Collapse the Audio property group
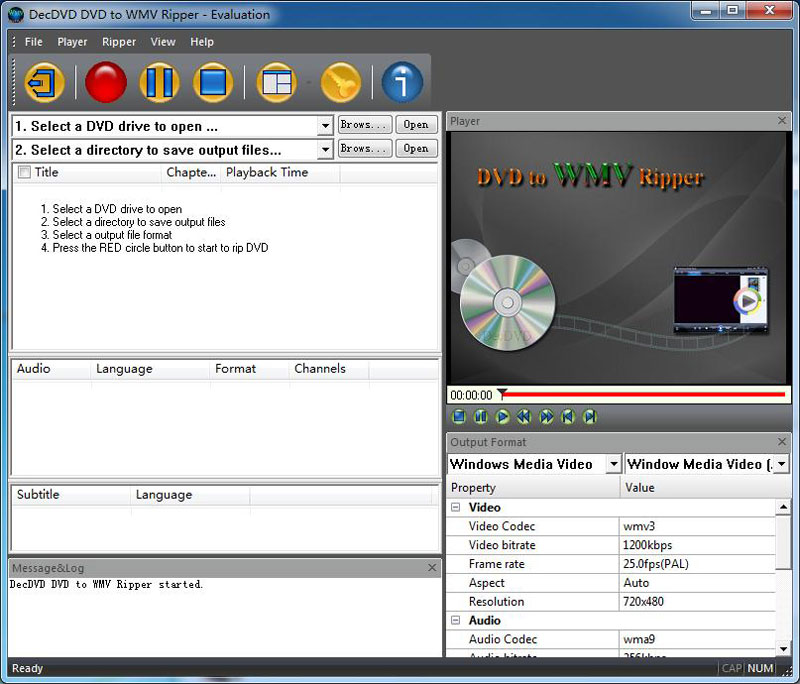 coord(456,621)
